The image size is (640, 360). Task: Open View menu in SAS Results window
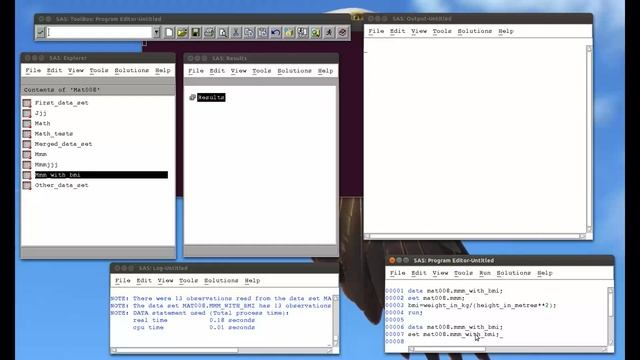[x=238, y=71]
